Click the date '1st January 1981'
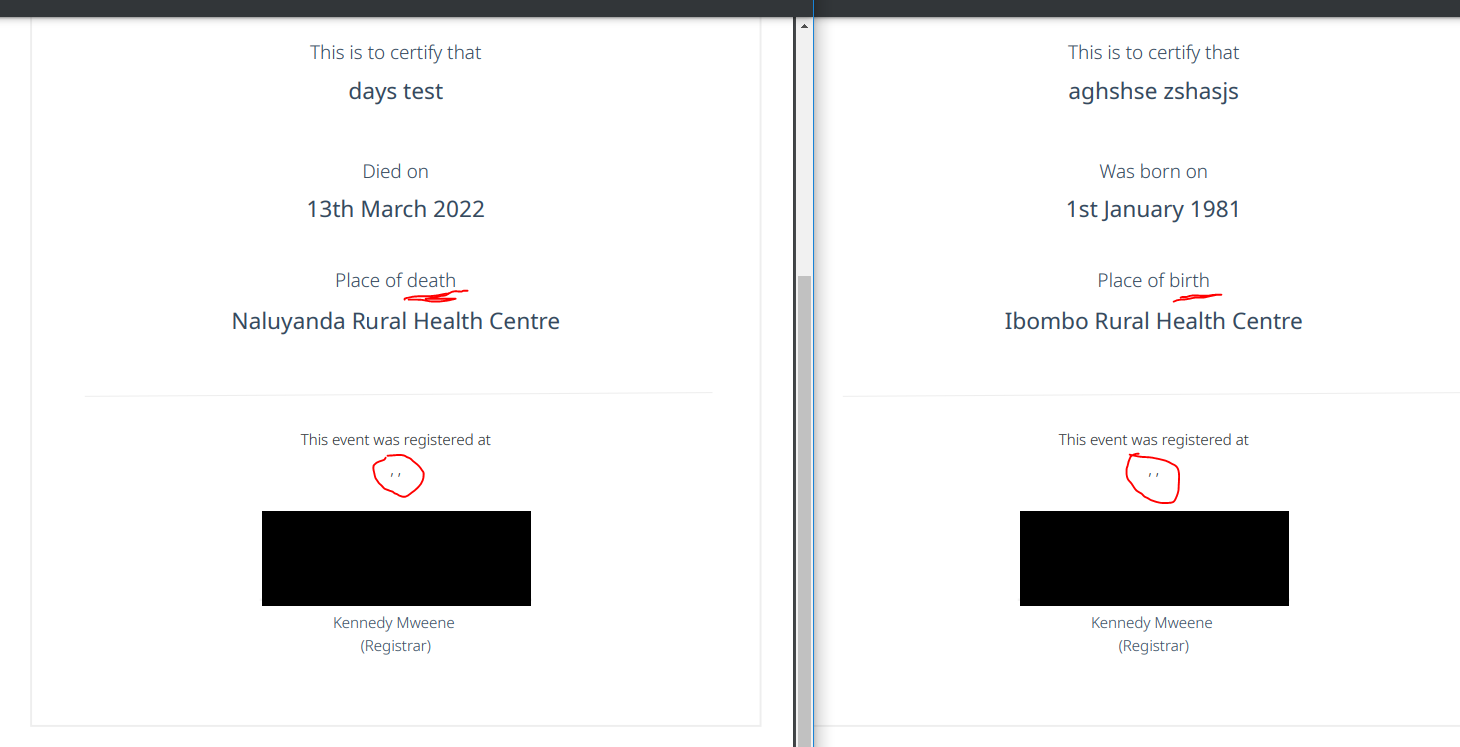 pyautogui.click(x=1153, y=210)
